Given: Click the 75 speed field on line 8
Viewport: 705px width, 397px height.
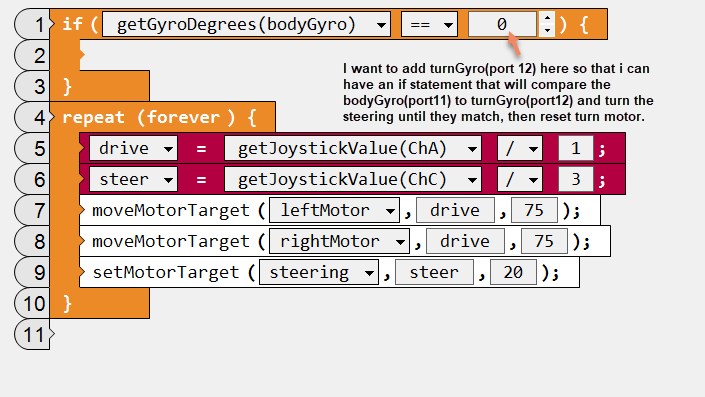Looking at the screenshot, I should pos(544,241).
